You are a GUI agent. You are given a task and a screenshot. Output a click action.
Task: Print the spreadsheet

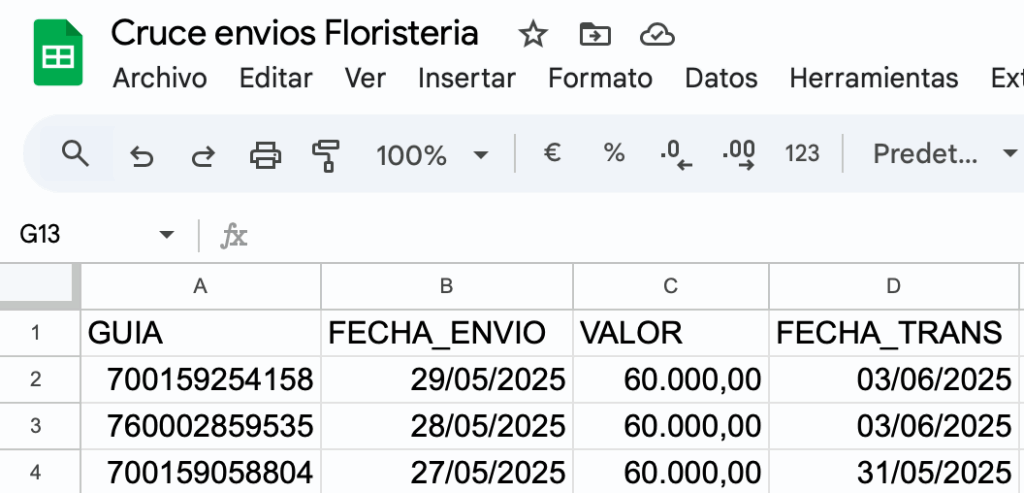(x=266, y=155)
